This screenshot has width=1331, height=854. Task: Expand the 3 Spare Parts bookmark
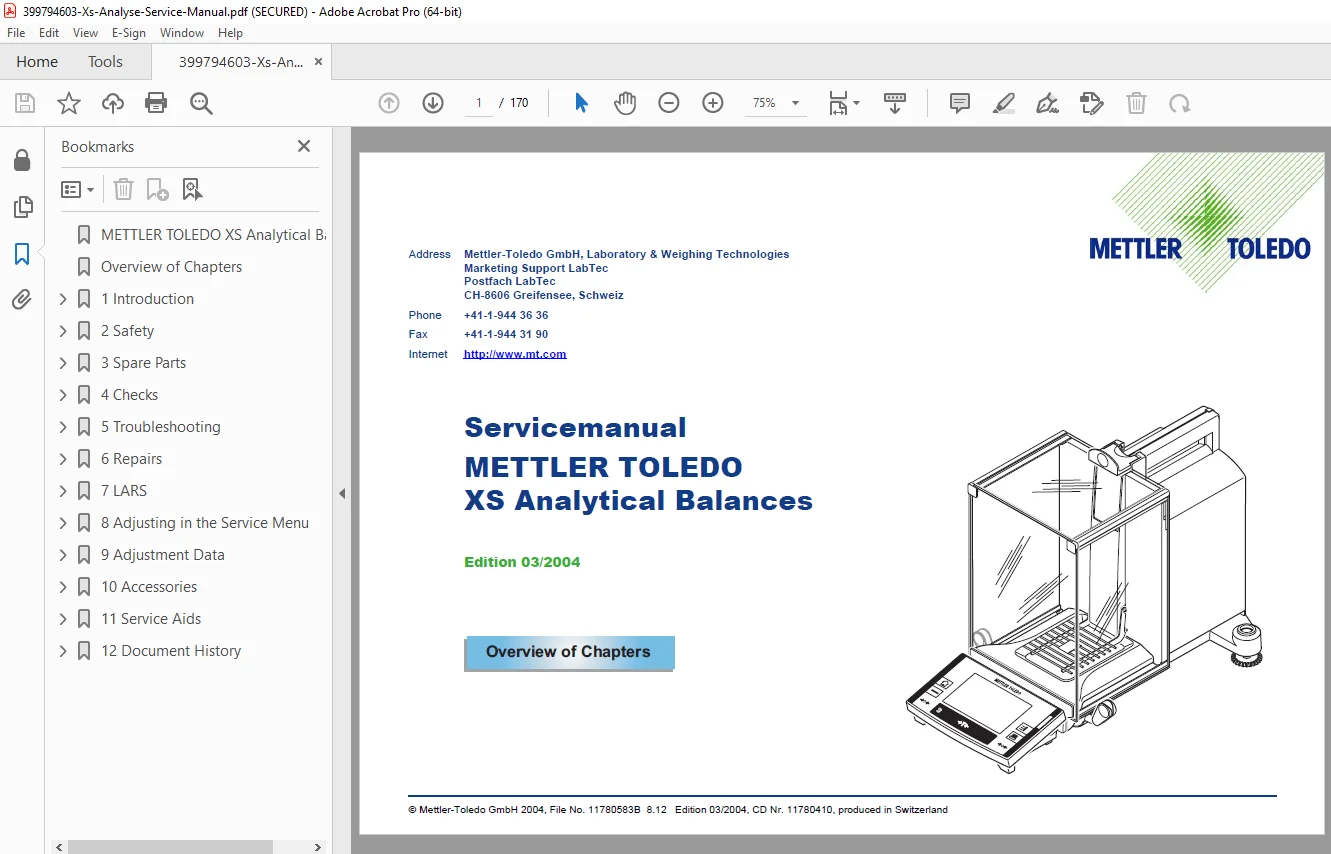(x=63, y=363)
